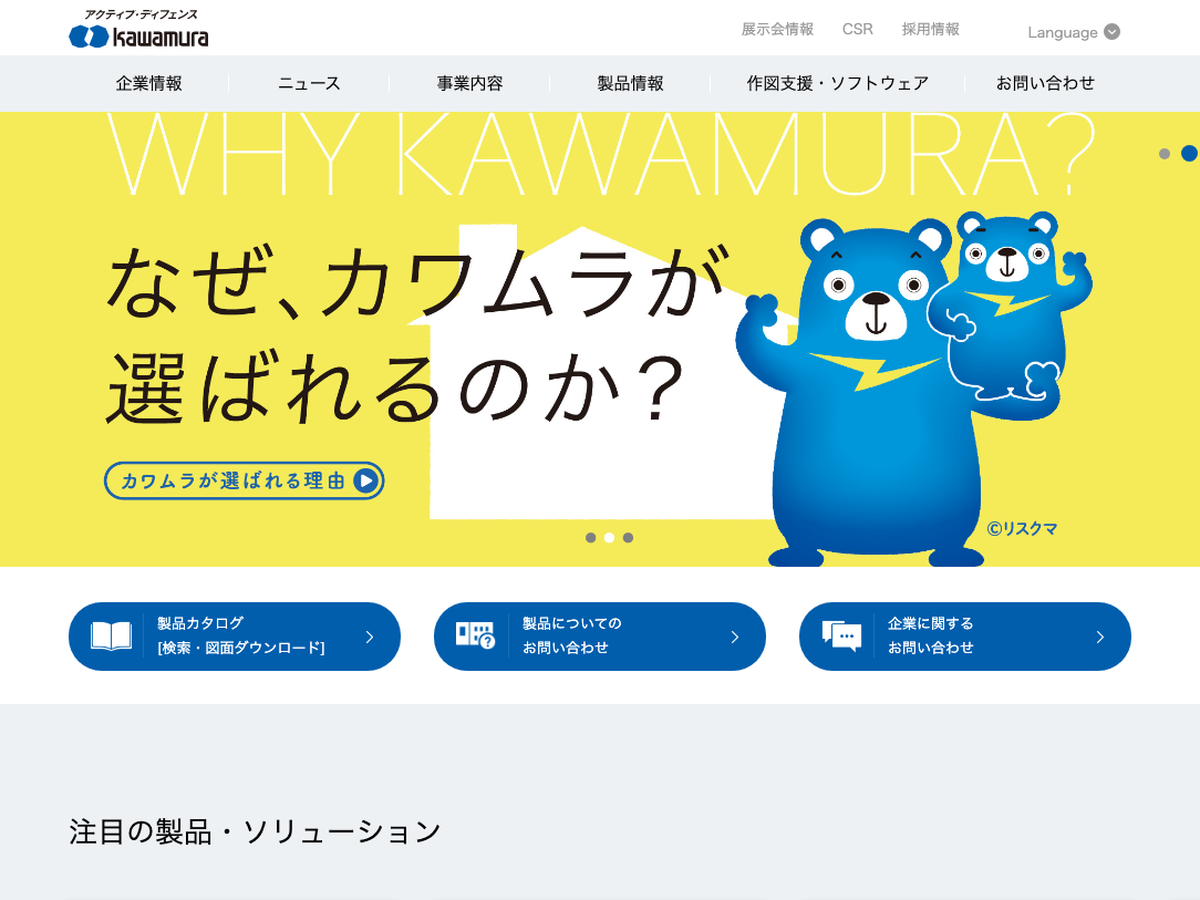The image size is (1200, 900).
Task: Select the first carousel slide dot
Action: 591,538
